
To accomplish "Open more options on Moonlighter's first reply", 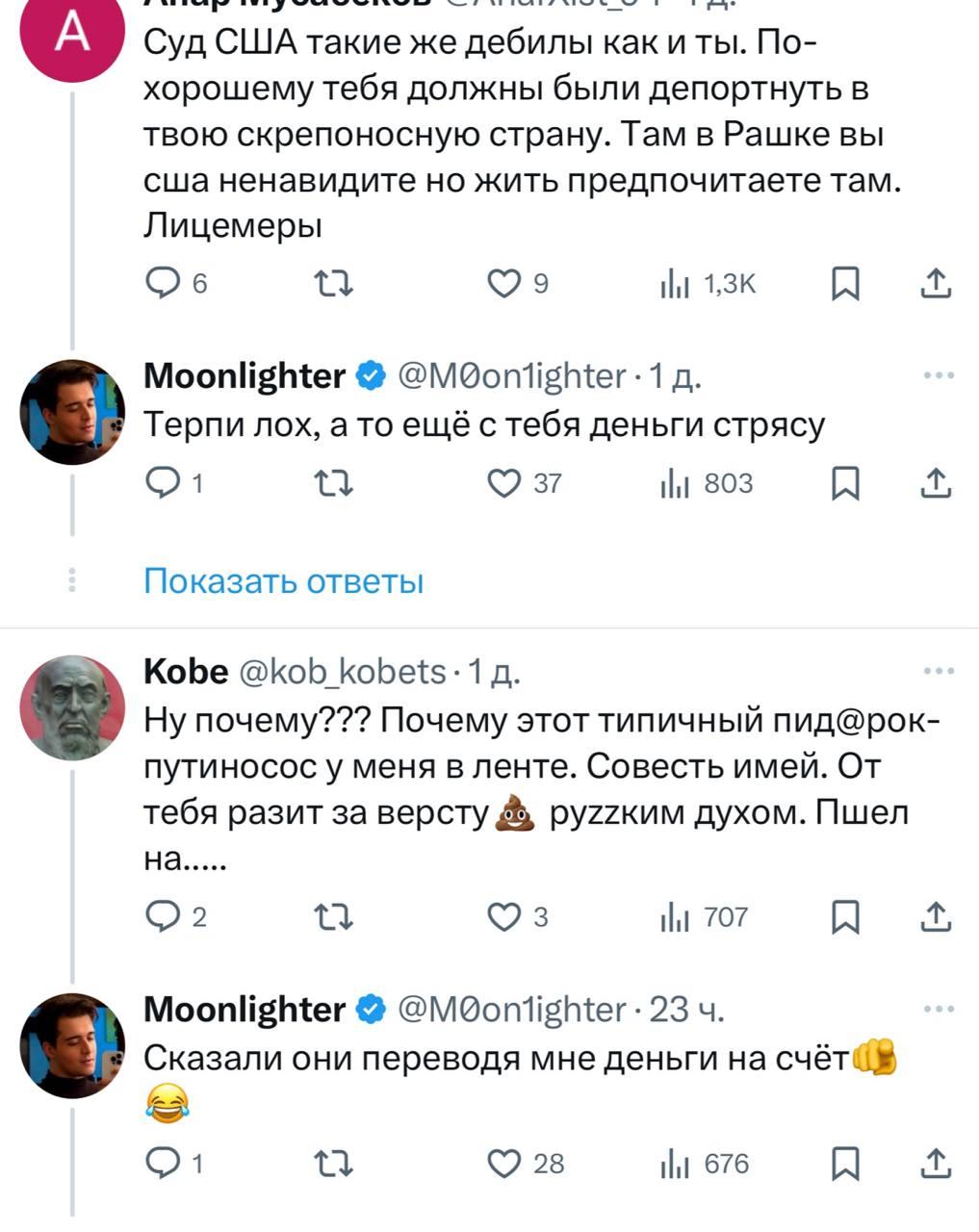I will click(x=938, y=375).
